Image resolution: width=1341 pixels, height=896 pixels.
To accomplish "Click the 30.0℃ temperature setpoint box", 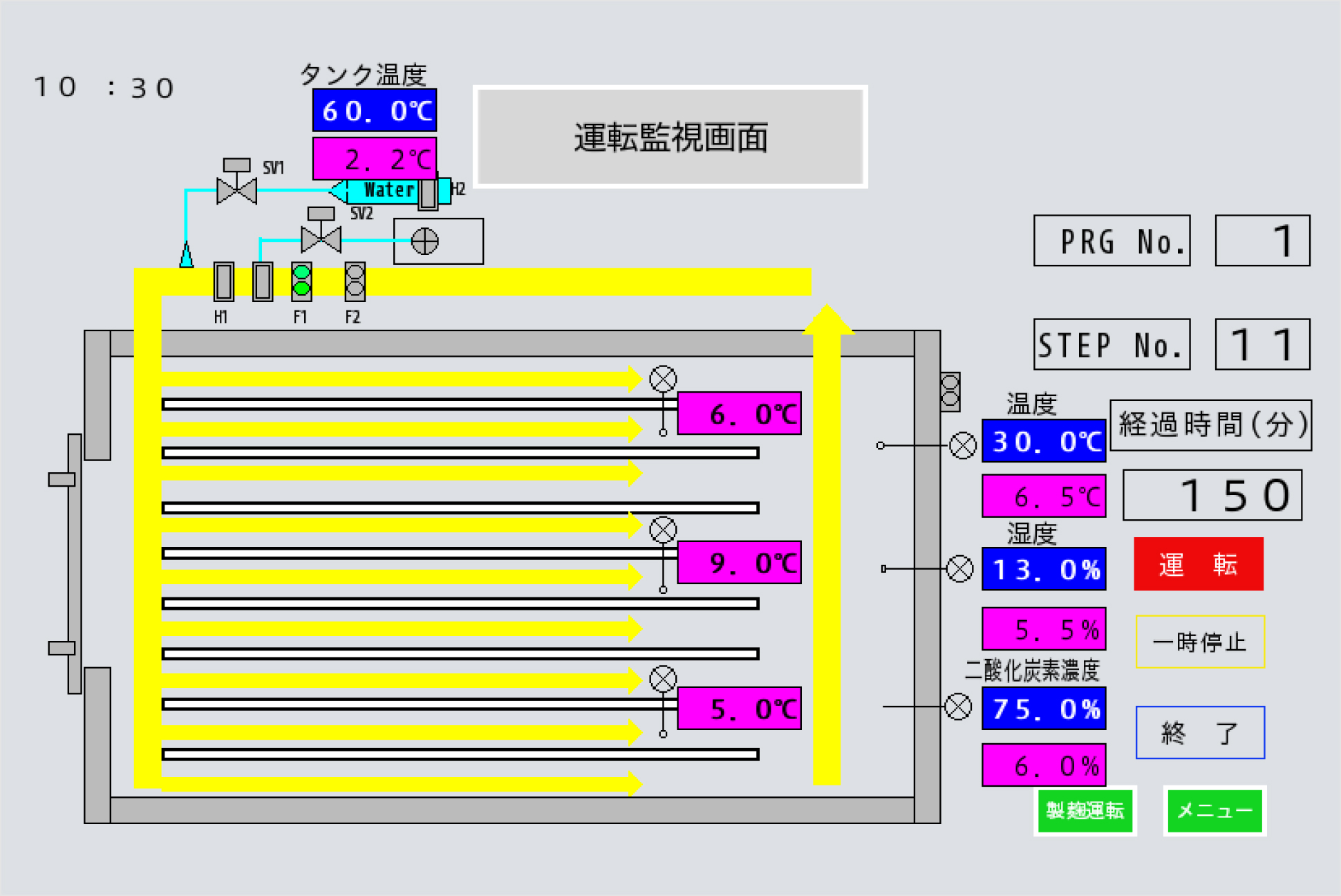I will tap(1043, 441).
